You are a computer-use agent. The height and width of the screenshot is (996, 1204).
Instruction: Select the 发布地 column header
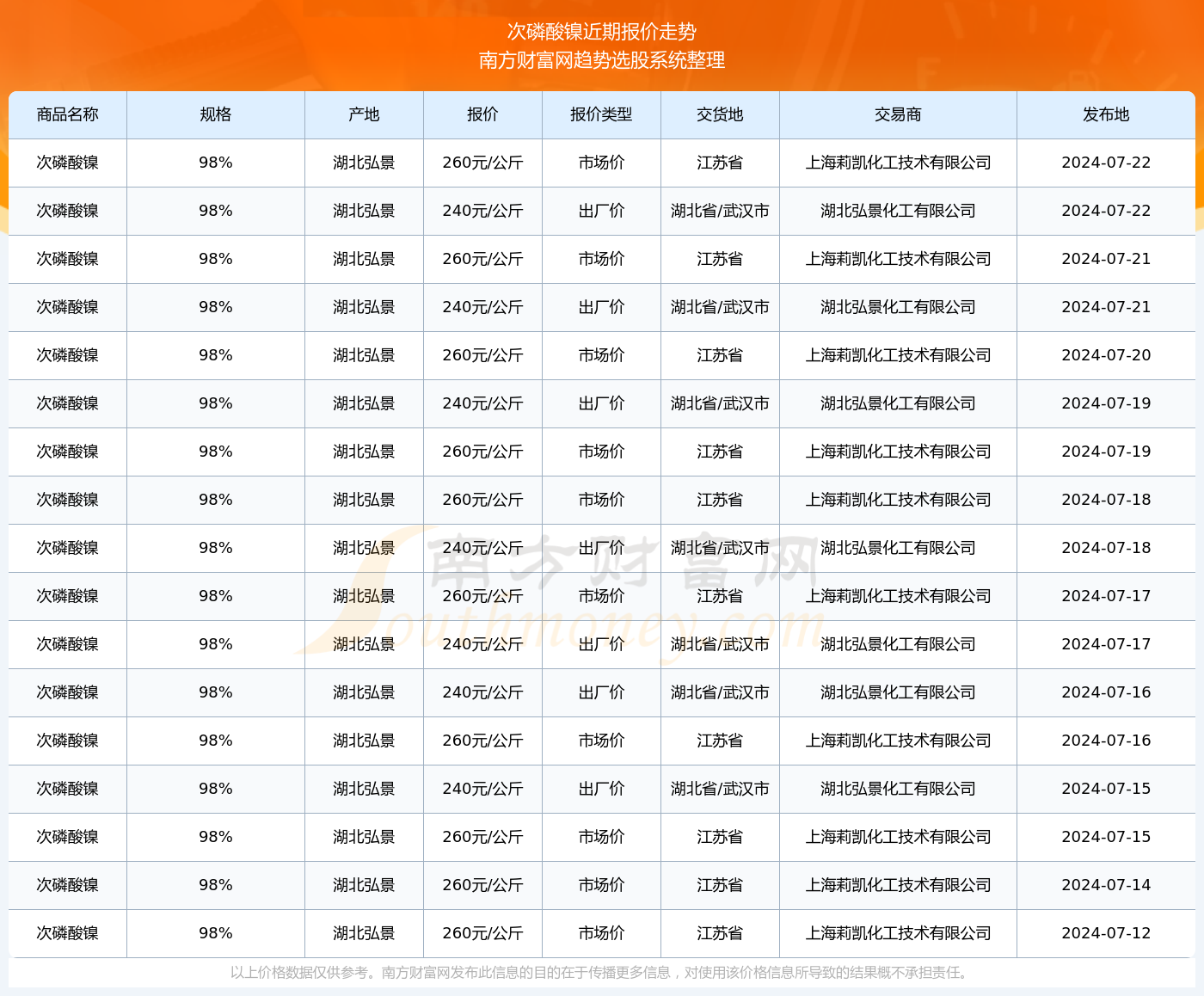(1106, 114)
